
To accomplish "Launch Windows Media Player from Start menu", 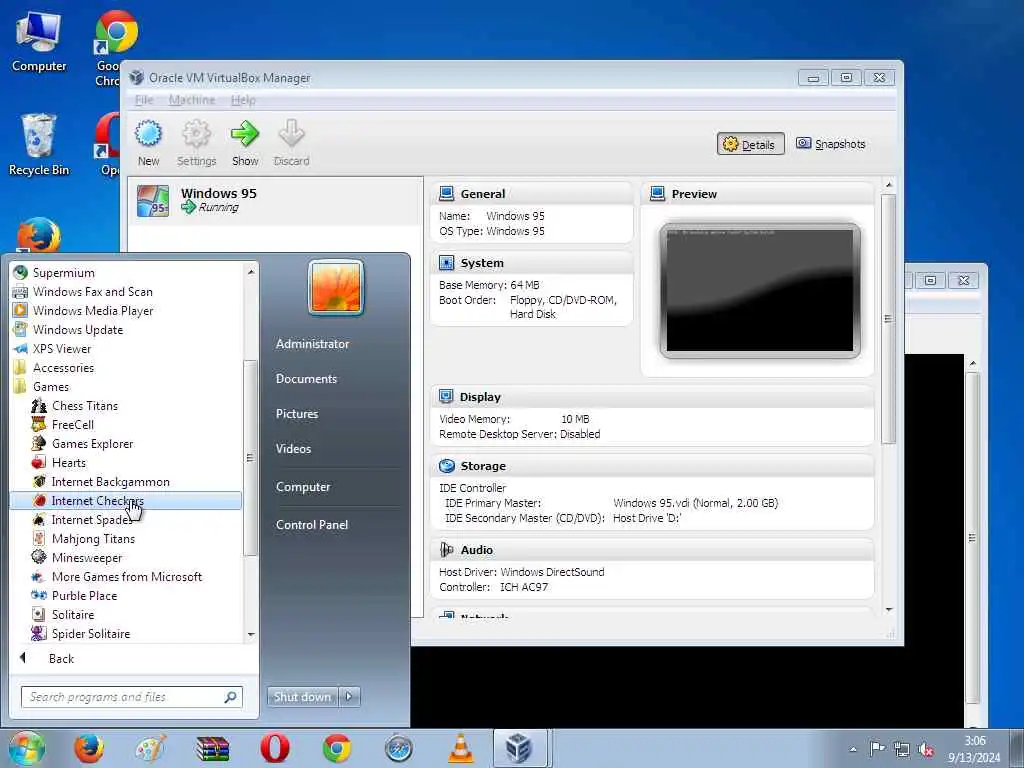I will click(127, 310).
